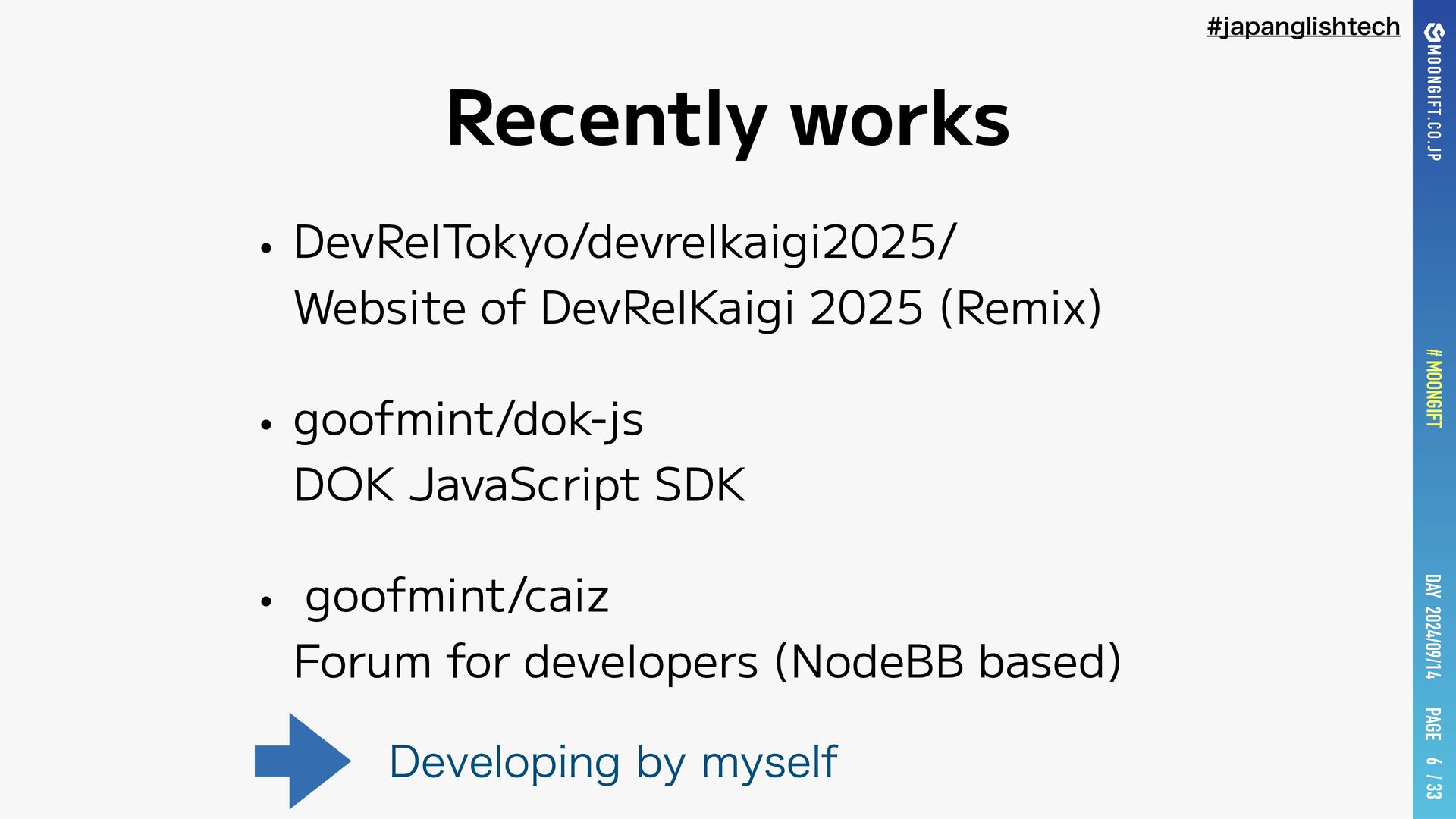Click the bullet dot beside goofmint/caiz
The image size is (1456, 819).
[x=265, y=602]
